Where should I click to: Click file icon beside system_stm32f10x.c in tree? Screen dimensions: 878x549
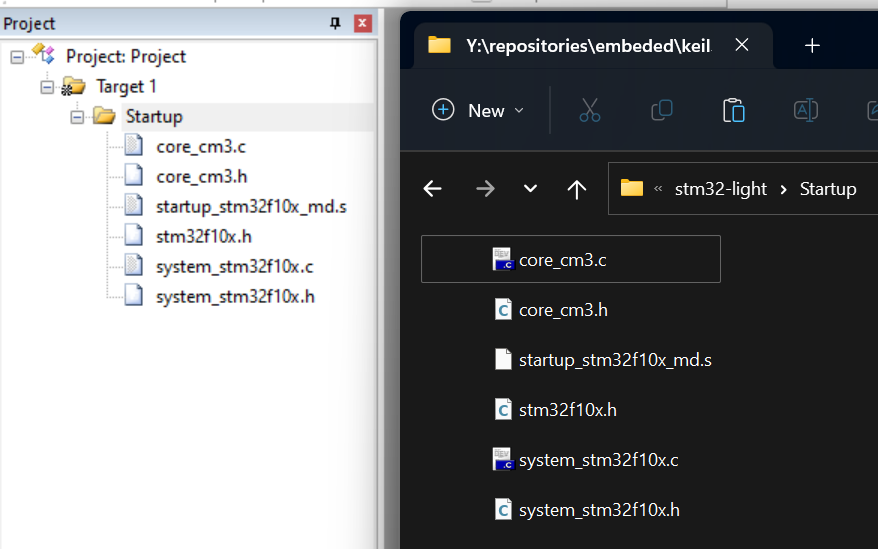[x=133, y=265]
